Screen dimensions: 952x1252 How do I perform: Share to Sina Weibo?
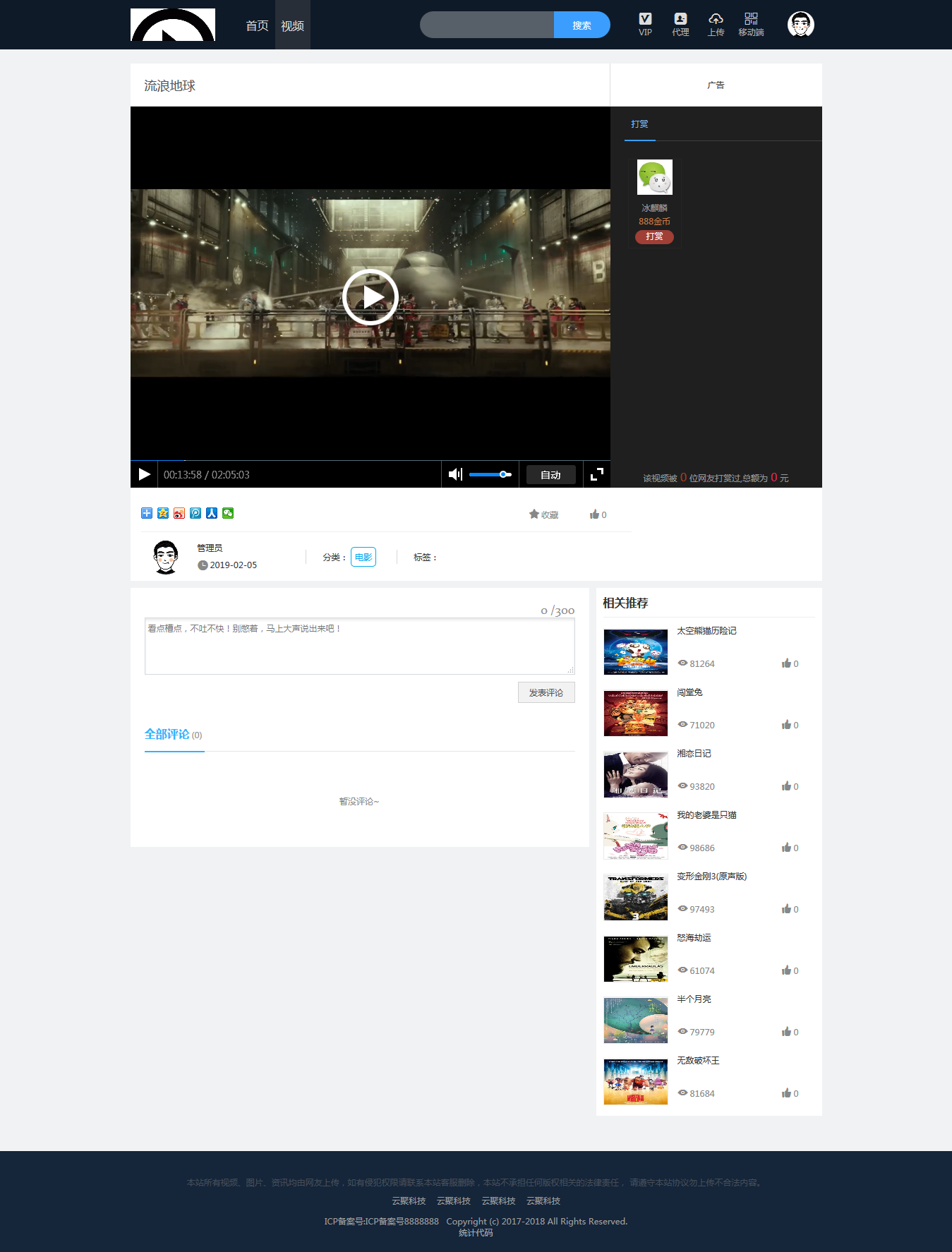[179, 513]
